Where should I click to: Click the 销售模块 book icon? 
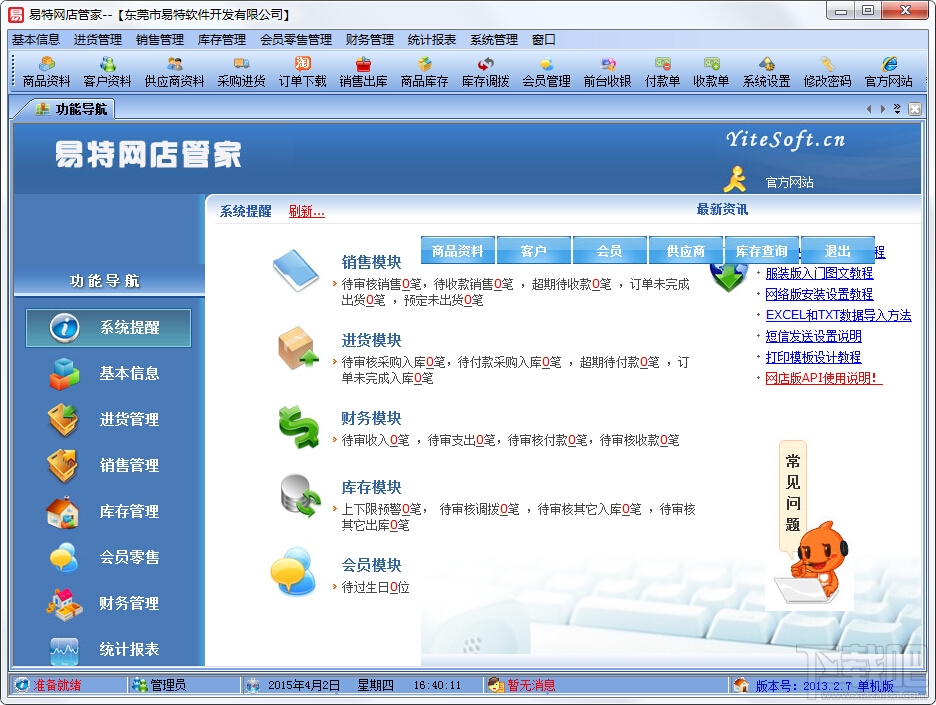(x=296, y=270)
